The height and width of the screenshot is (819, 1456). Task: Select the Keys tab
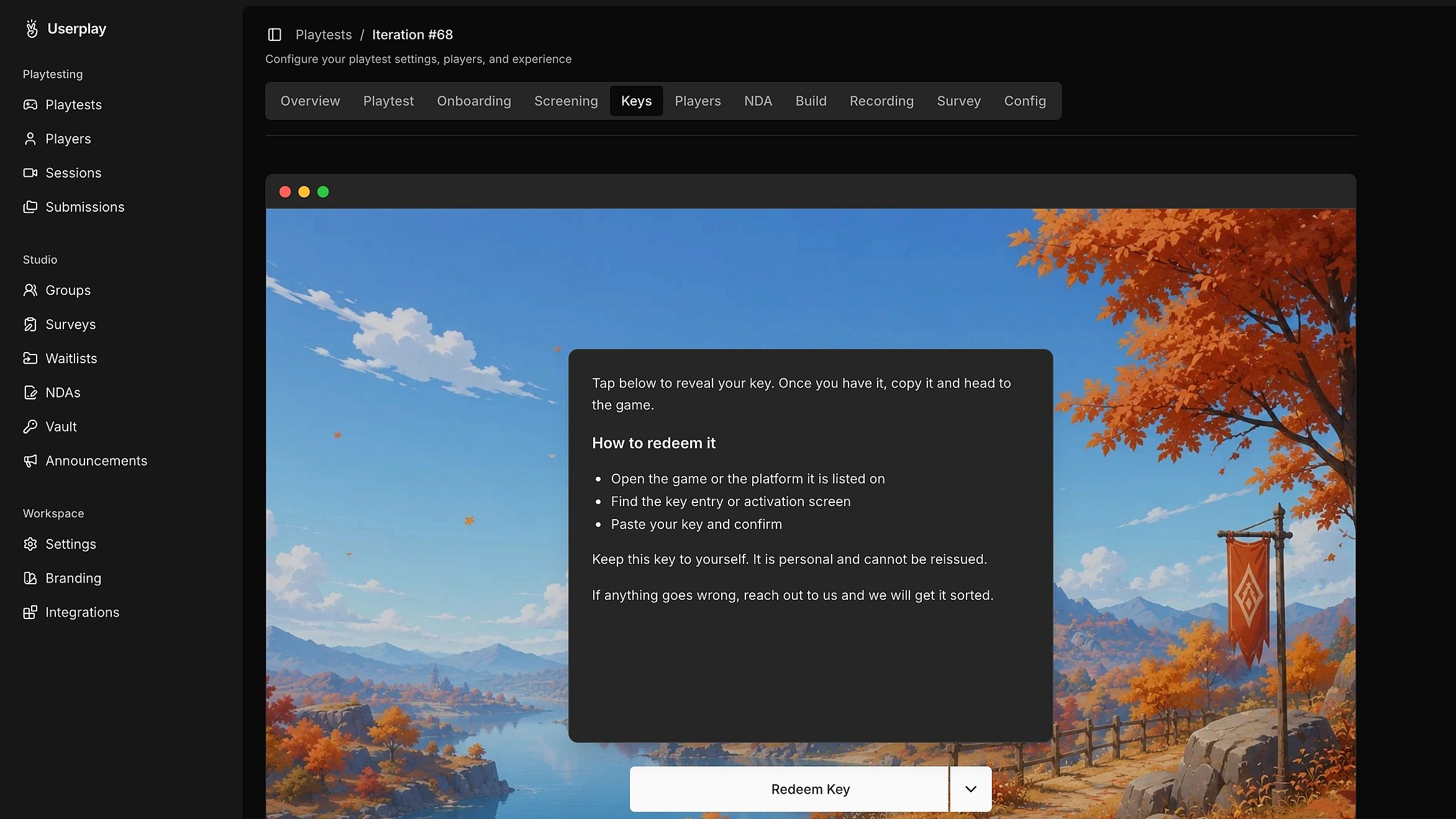[636, 101]
